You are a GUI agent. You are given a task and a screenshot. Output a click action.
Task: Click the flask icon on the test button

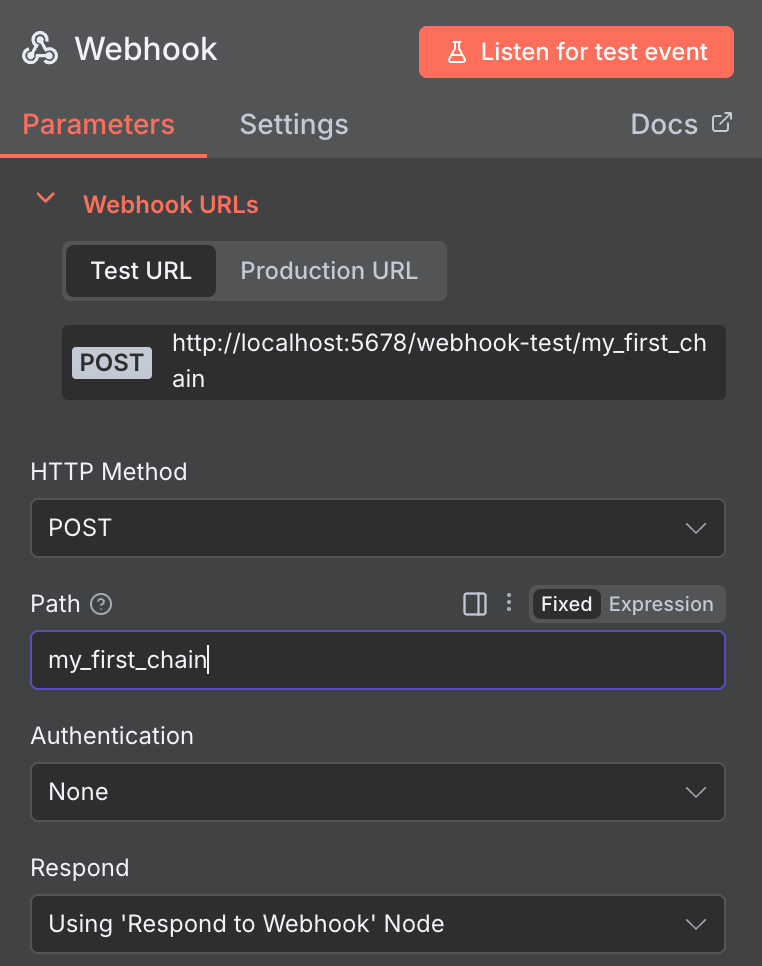pos(458,52)
